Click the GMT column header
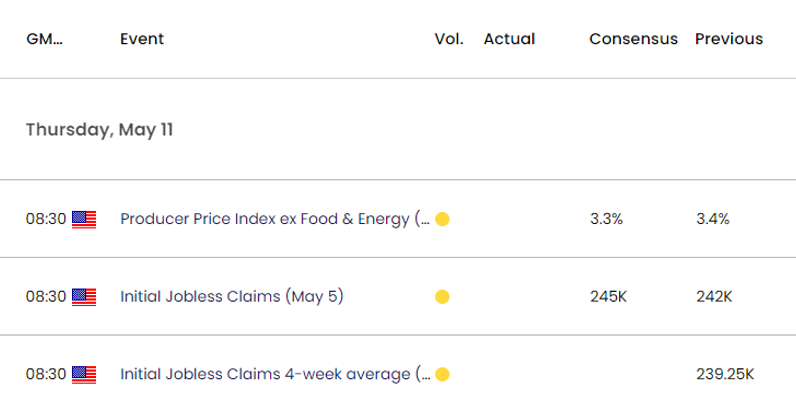 pyautogui.click(x=44, y=39)
